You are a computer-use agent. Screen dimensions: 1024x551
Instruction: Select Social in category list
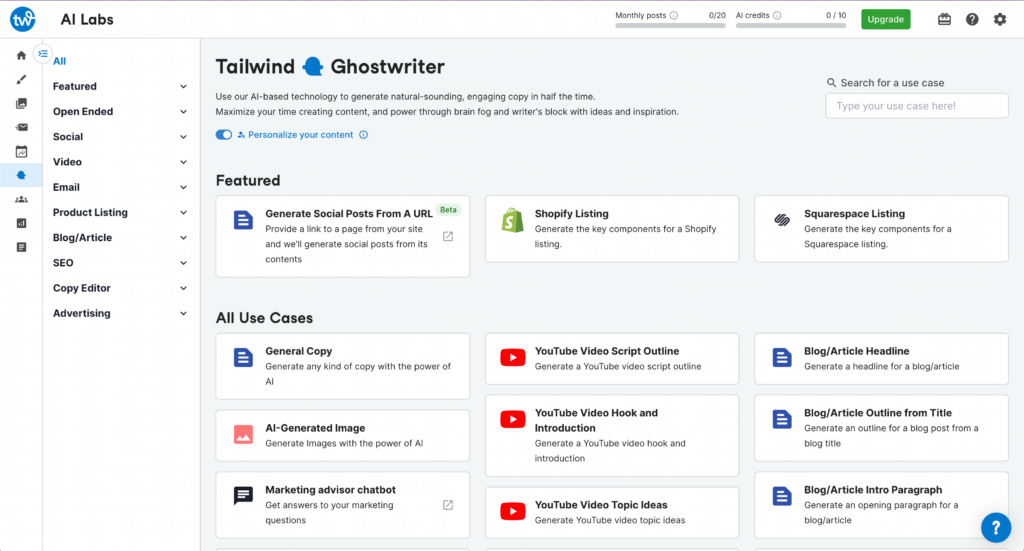point(68,136)
